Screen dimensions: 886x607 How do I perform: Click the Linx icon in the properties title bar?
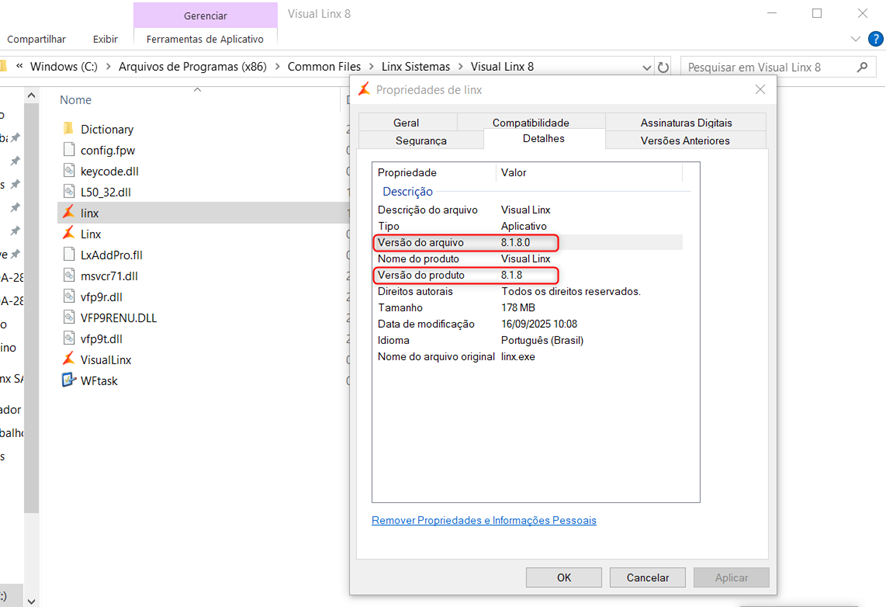tap(364, 89)
